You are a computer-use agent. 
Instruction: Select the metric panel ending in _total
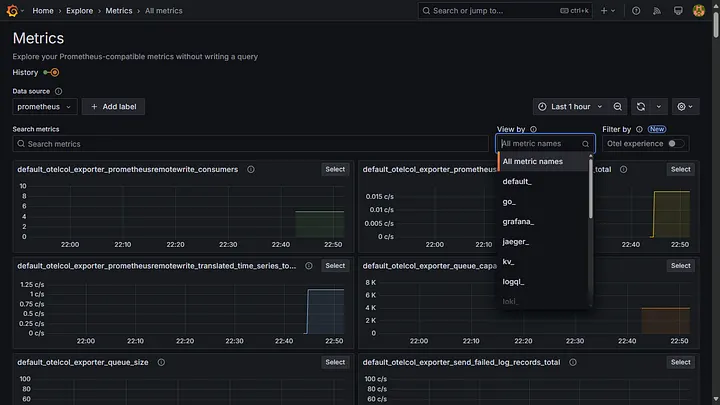(x=681, y=169)
